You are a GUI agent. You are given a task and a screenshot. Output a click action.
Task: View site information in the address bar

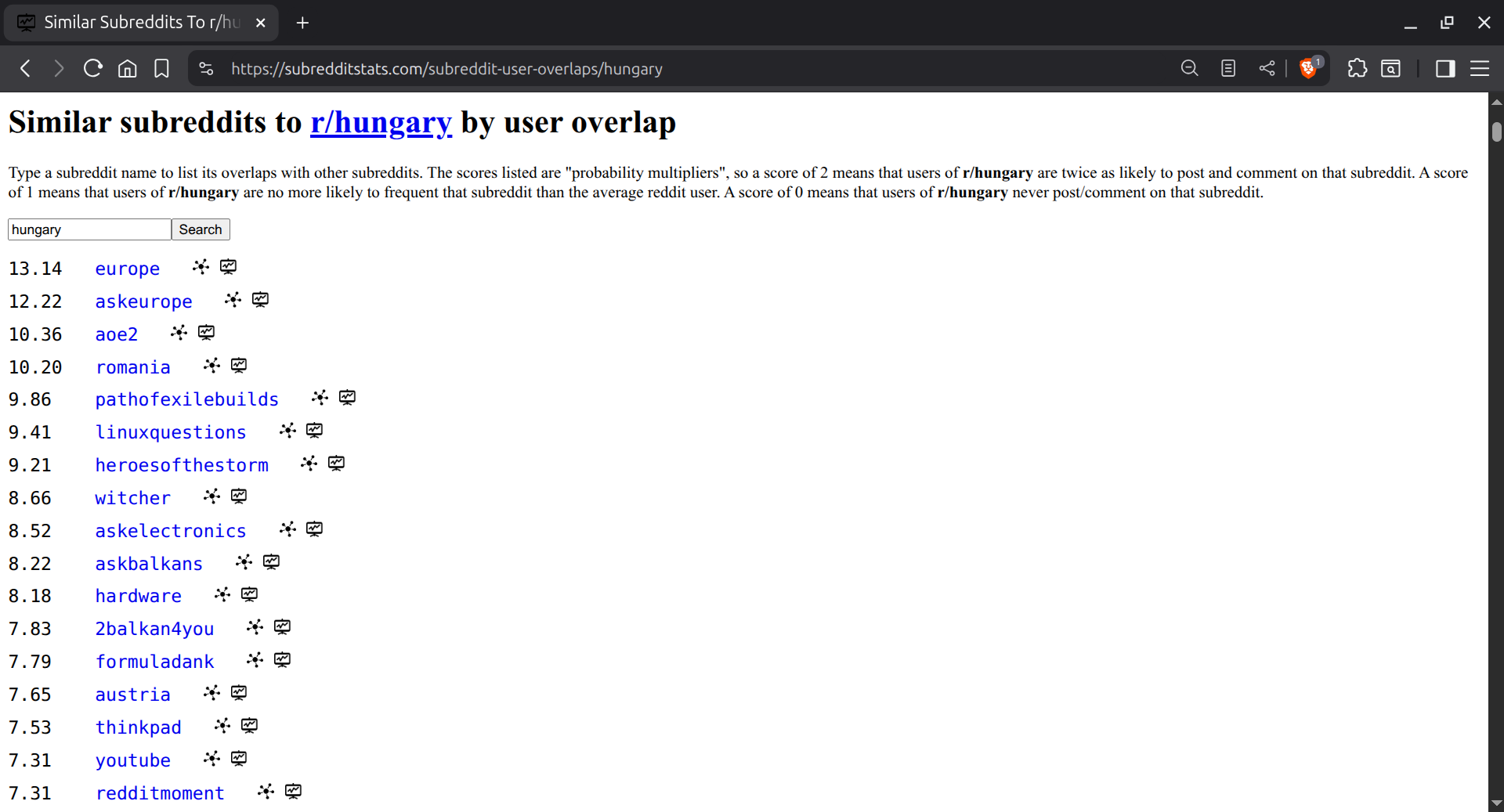pos(206,69)
